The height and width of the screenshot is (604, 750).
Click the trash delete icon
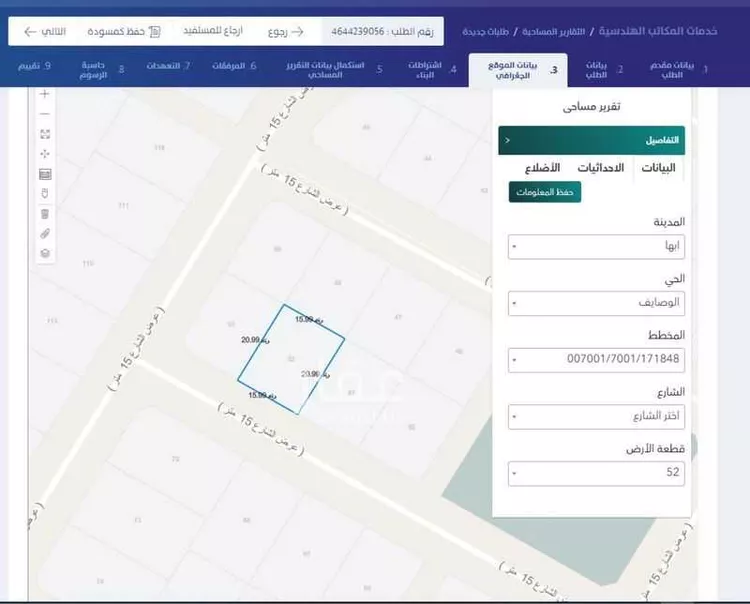(45, 213)
